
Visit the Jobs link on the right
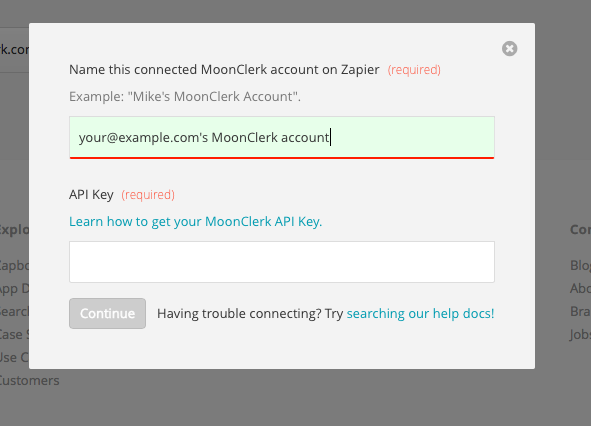tap(580, 334)
